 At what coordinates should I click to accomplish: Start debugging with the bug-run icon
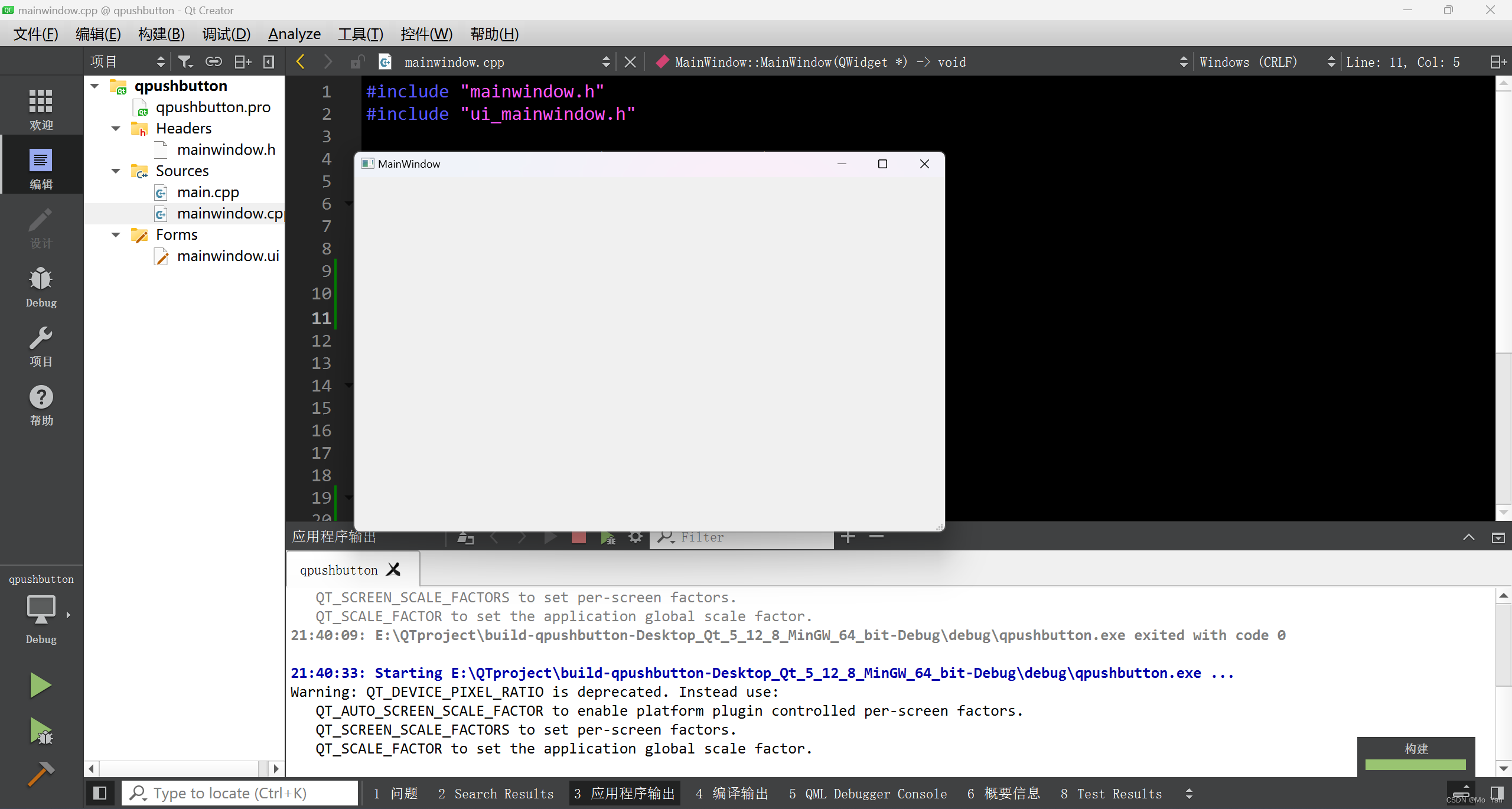(x=40, y=731)
